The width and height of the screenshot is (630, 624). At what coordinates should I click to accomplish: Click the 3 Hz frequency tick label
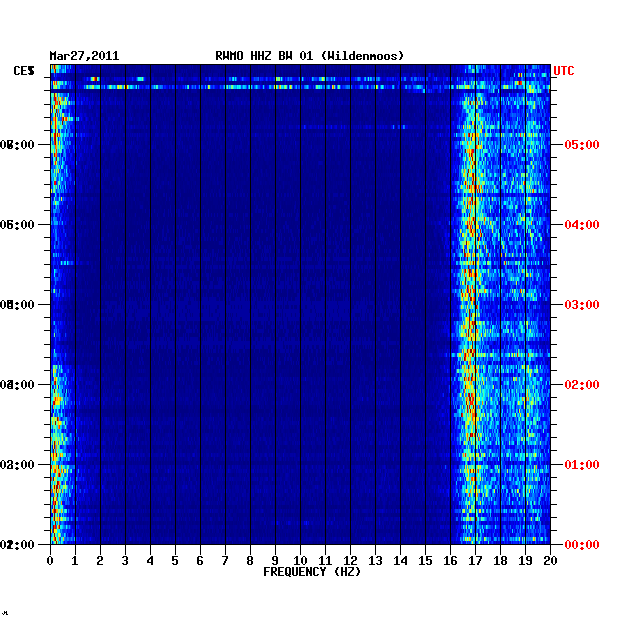point(125,561)
